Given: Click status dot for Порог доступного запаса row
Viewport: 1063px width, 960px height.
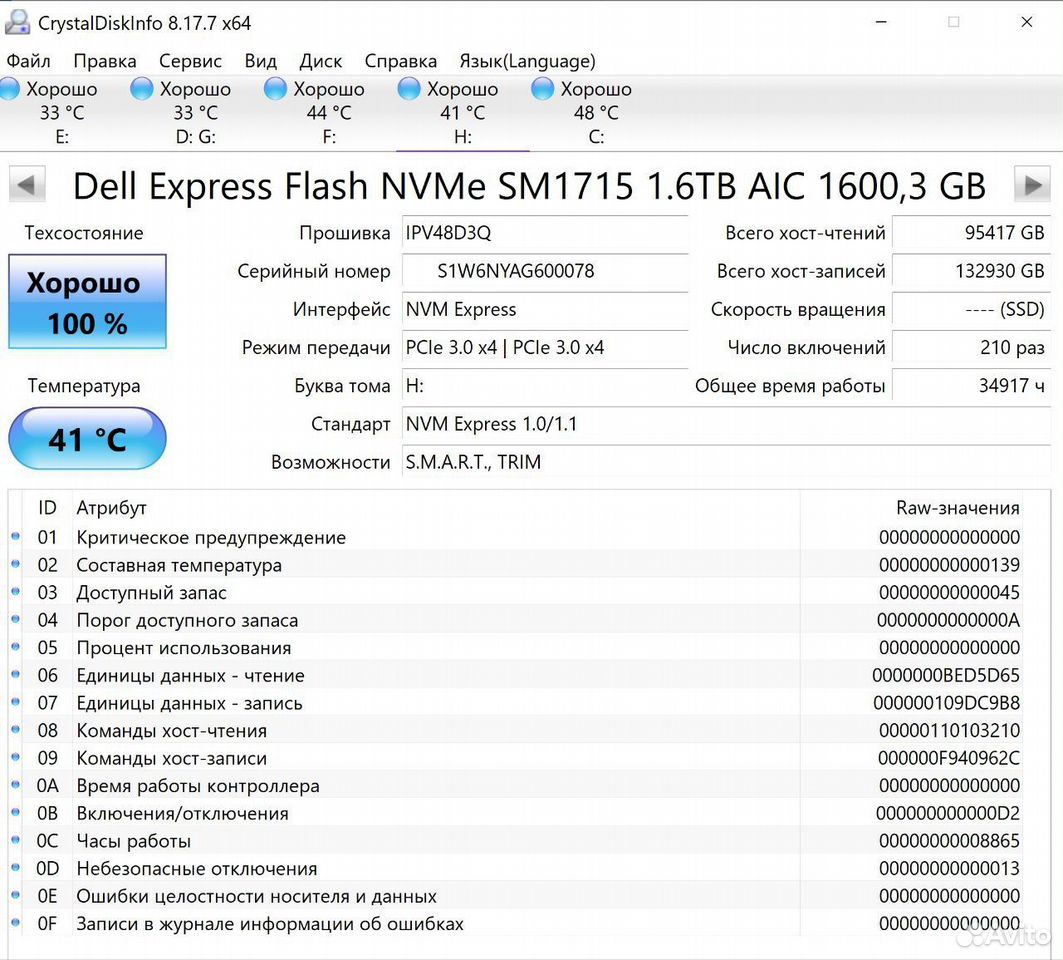Looking at the screenshot, I should 16,619.
